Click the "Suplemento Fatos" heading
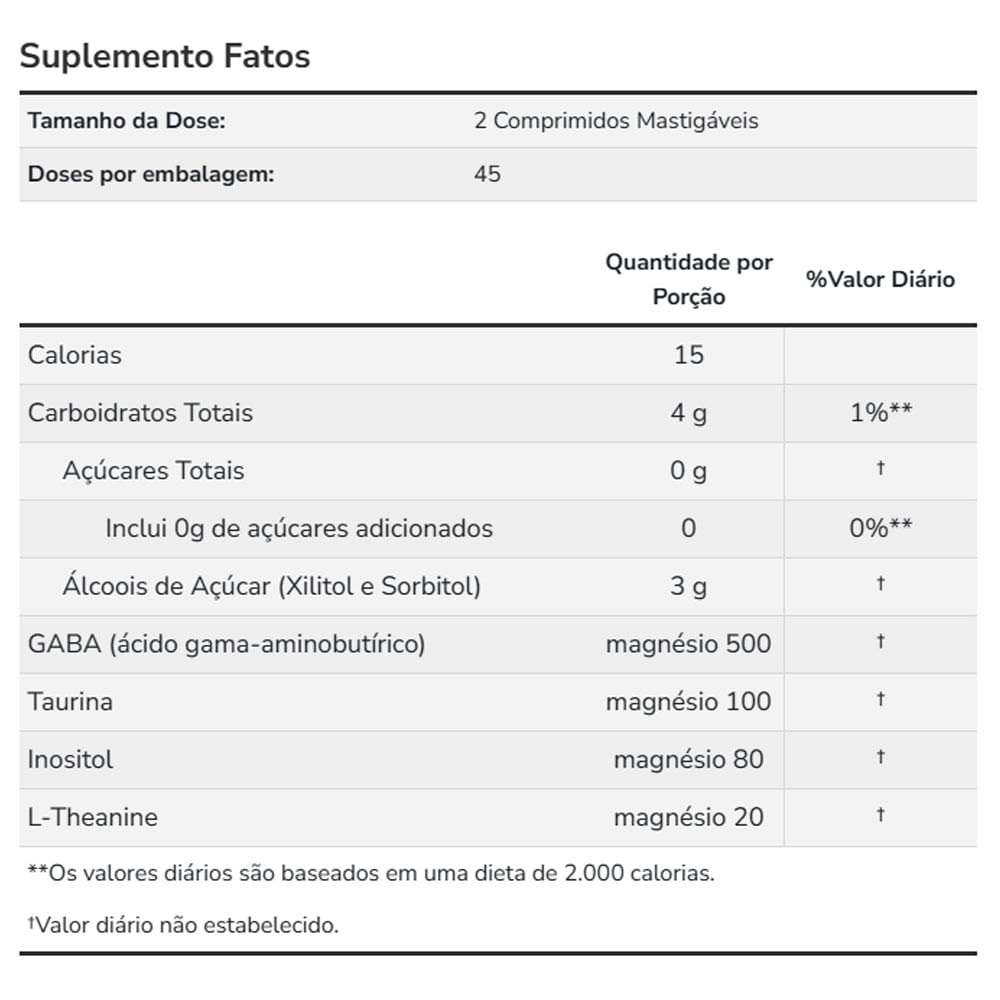The height and width of the screenshot is (1000, 1000). point(165,56)
